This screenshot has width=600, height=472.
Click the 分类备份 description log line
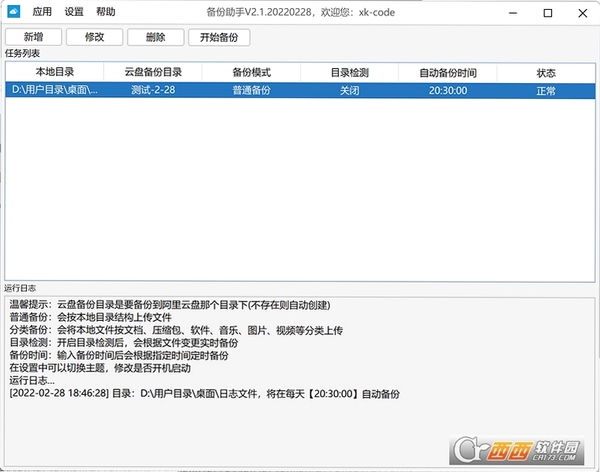pos(176,330)
